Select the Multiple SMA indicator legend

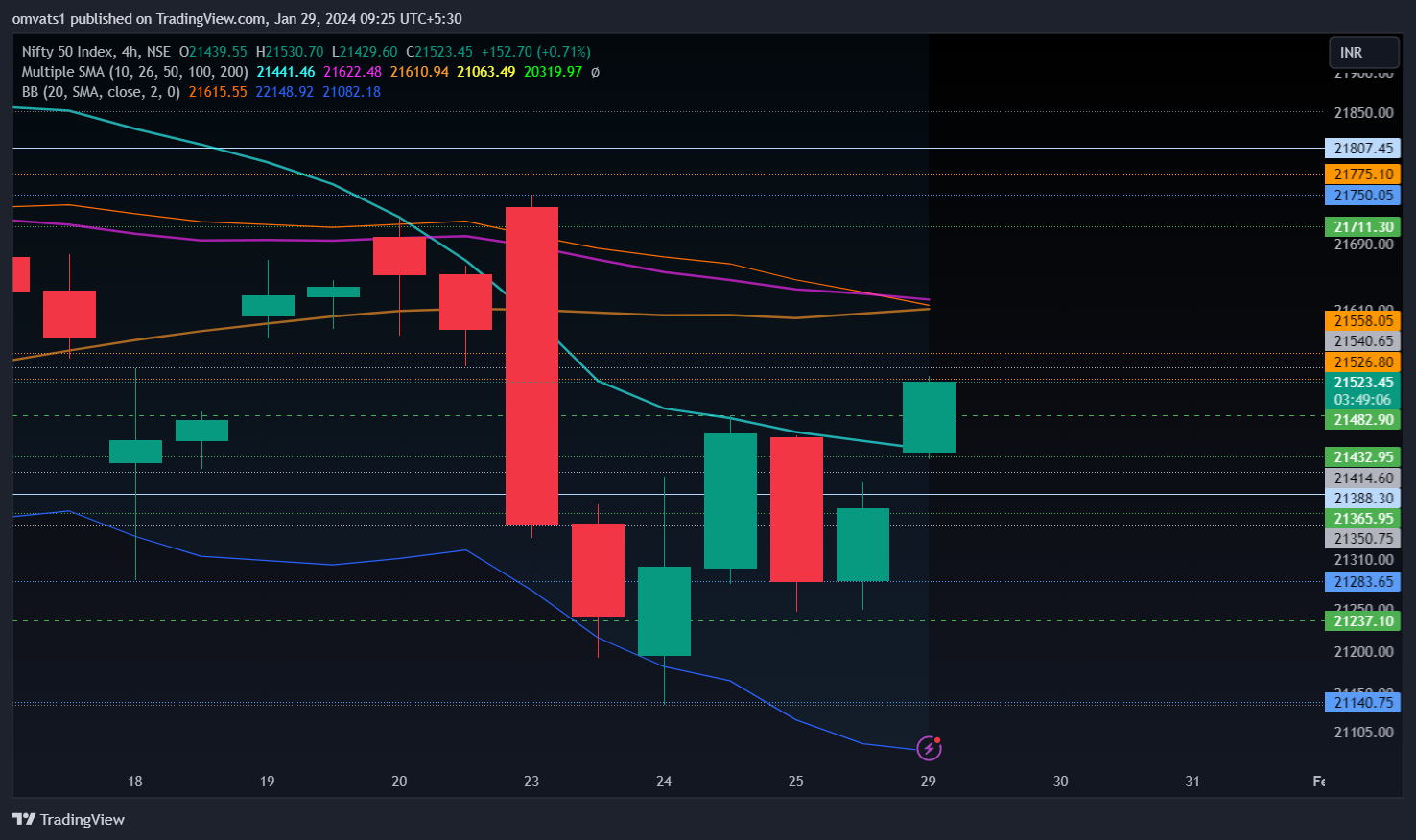click(x=134, y=72)
